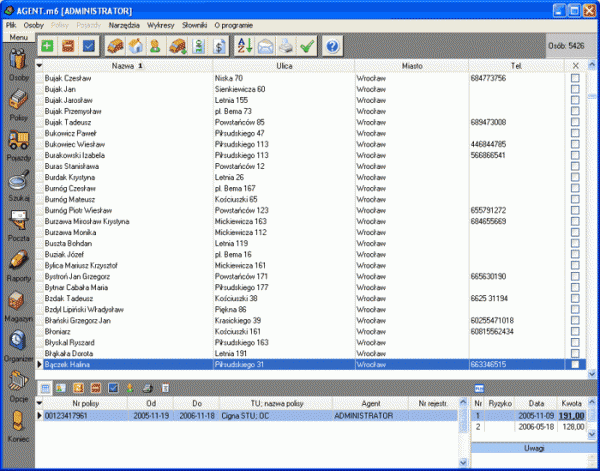Click the persons list scroll-down arrow
Image resolution: width=600 pixels, height=471 pixels.
click(x=592, y=374)
